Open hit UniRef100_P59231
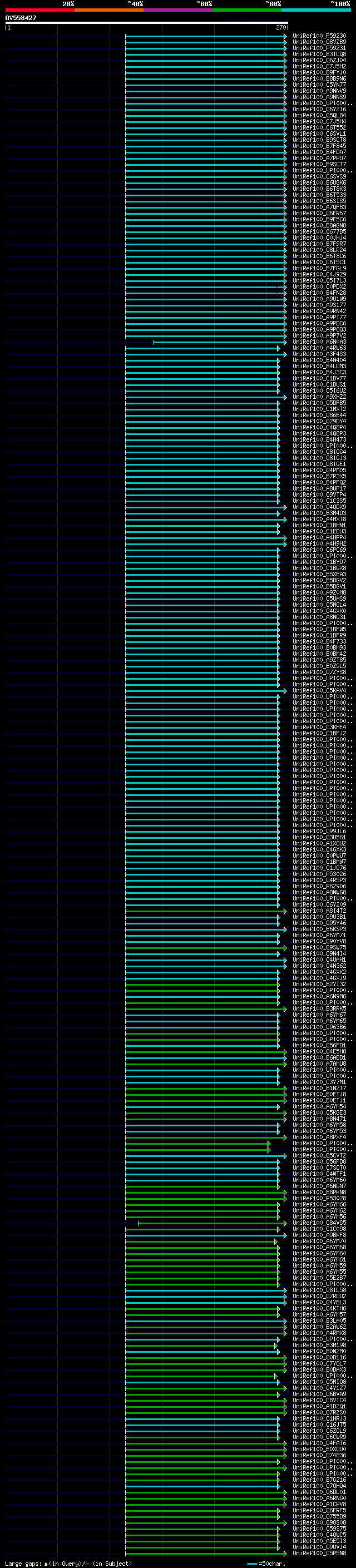 pos(319,48)
